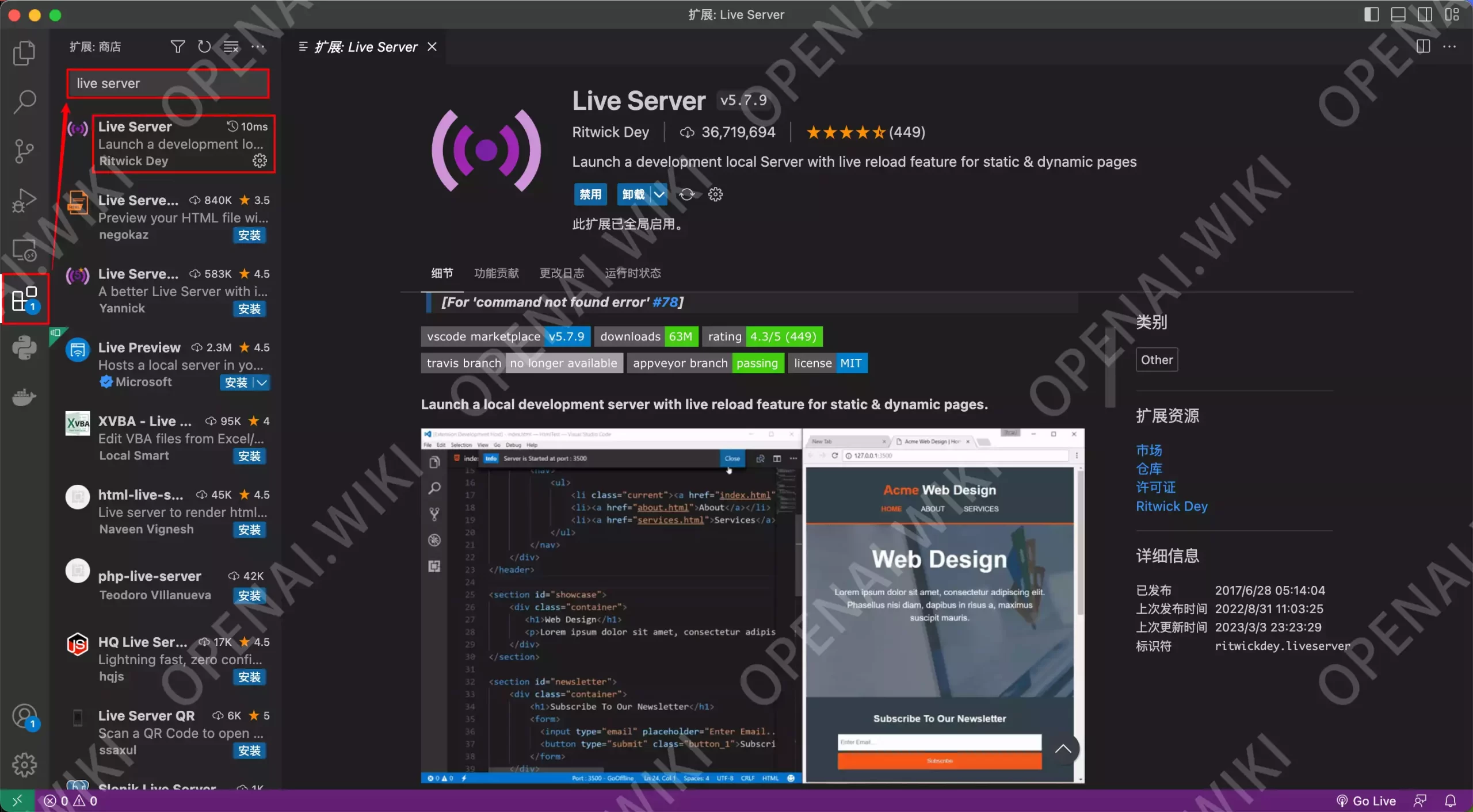Filter extensions with the funnel icon
Image resolution: width=1473 pixels, height=812 pixels.
178,47
